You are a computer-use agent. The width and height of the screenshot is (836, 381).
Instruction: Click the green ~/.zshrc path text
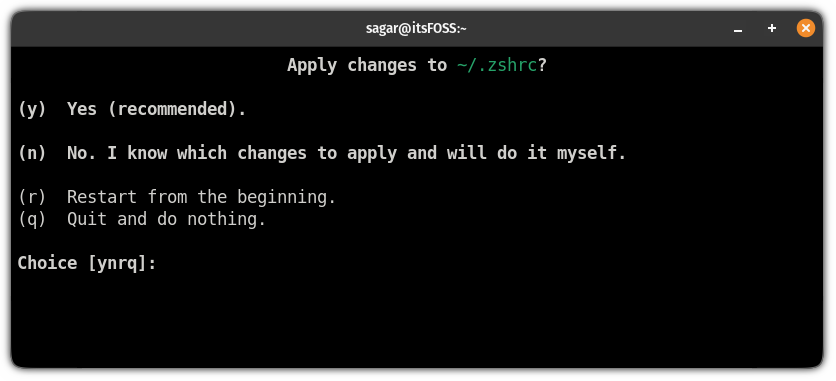point(497,66)
